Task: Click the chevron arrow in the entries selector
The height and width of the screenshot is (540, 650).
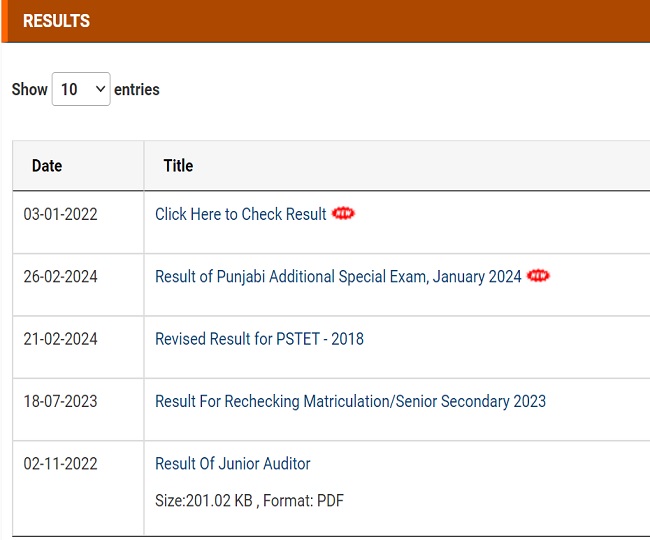Action: tap(100, 89)
